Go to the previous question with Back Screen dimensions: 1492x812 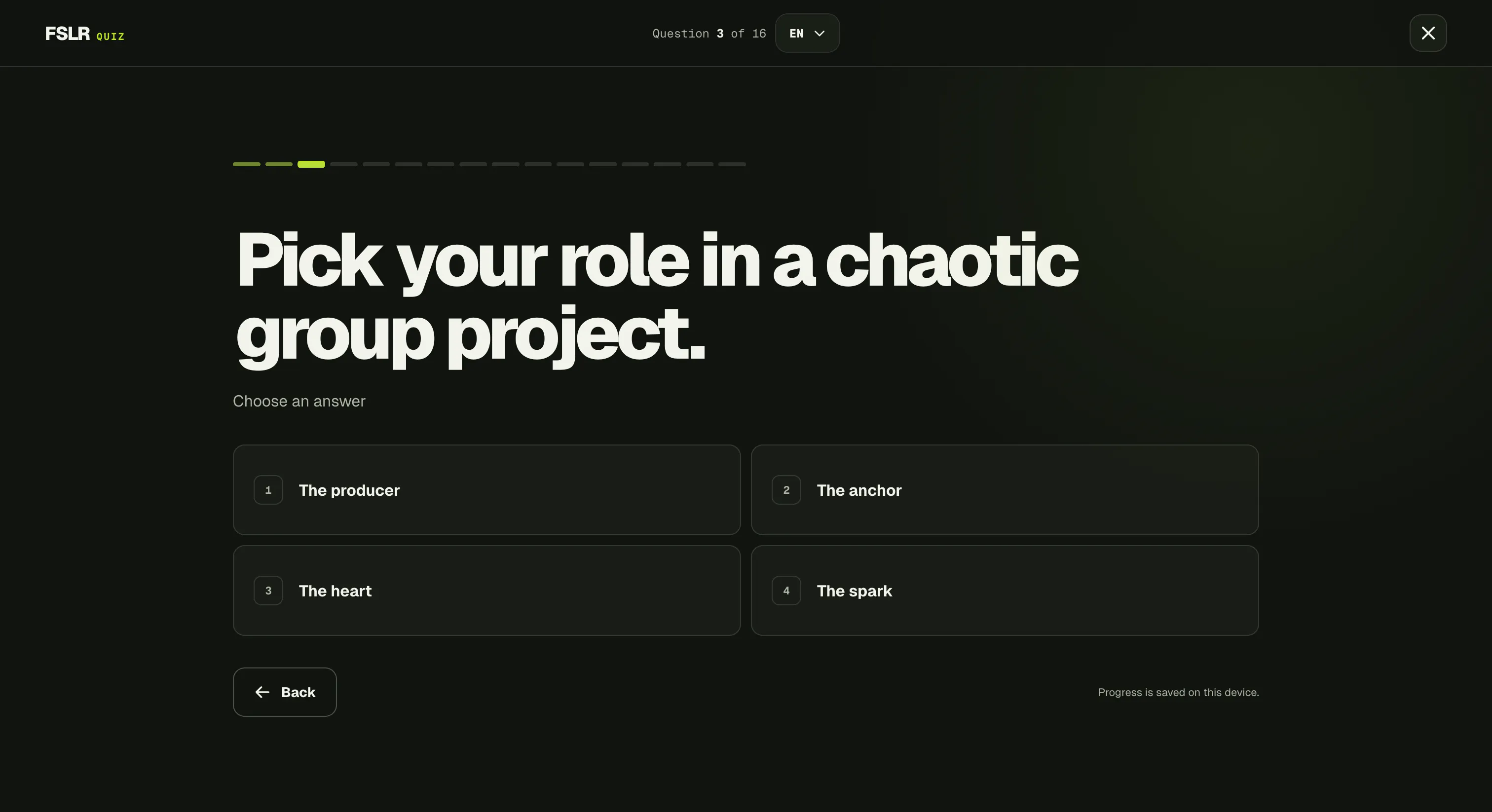(x=284, y=692)
